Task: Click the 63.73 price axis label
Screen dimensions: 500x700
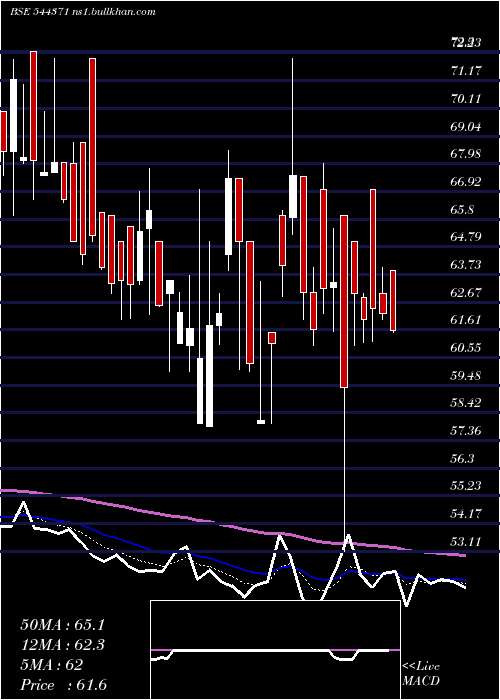Action: click(x=466, y=264)
